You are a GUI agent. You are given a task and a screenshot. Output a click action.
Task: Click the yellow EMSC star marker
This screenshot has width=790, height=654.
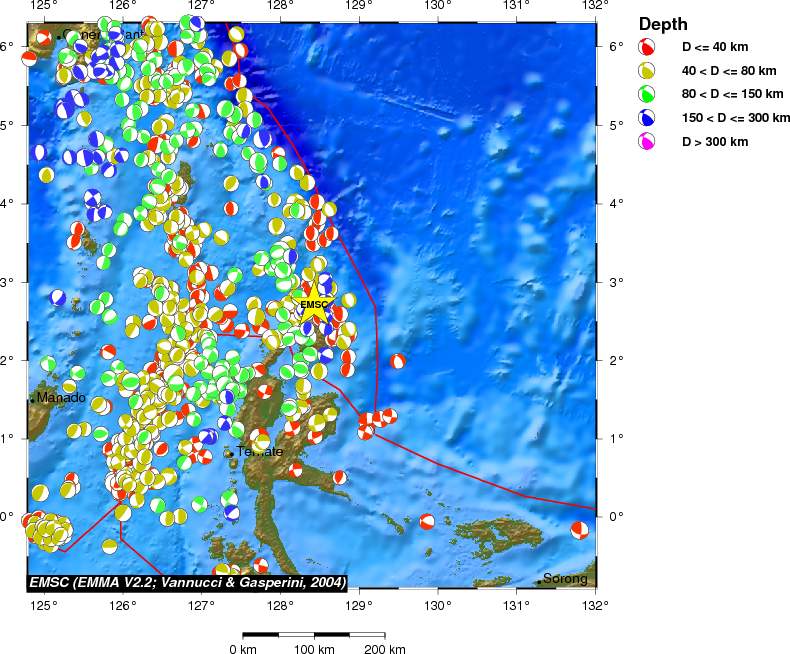pyautogui.click(x=313, y=304)
